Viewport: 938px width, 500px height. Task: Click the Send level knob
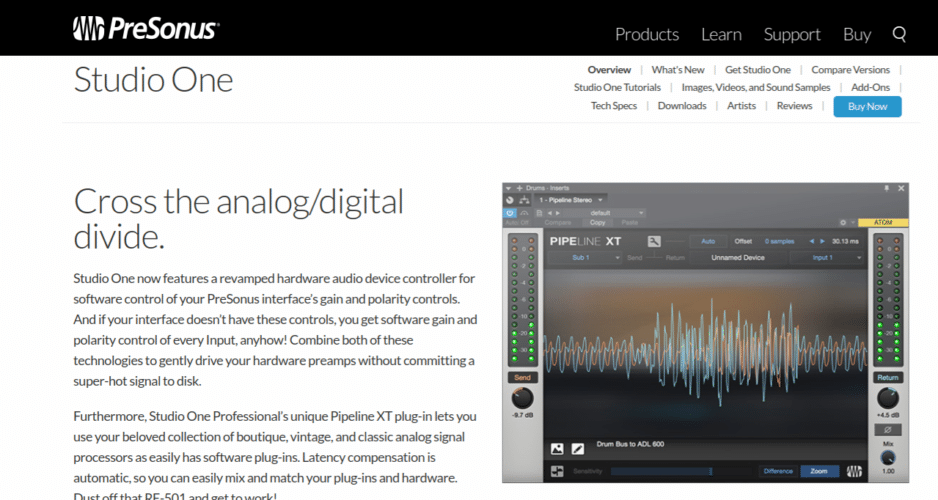click(x=522, y=398)
